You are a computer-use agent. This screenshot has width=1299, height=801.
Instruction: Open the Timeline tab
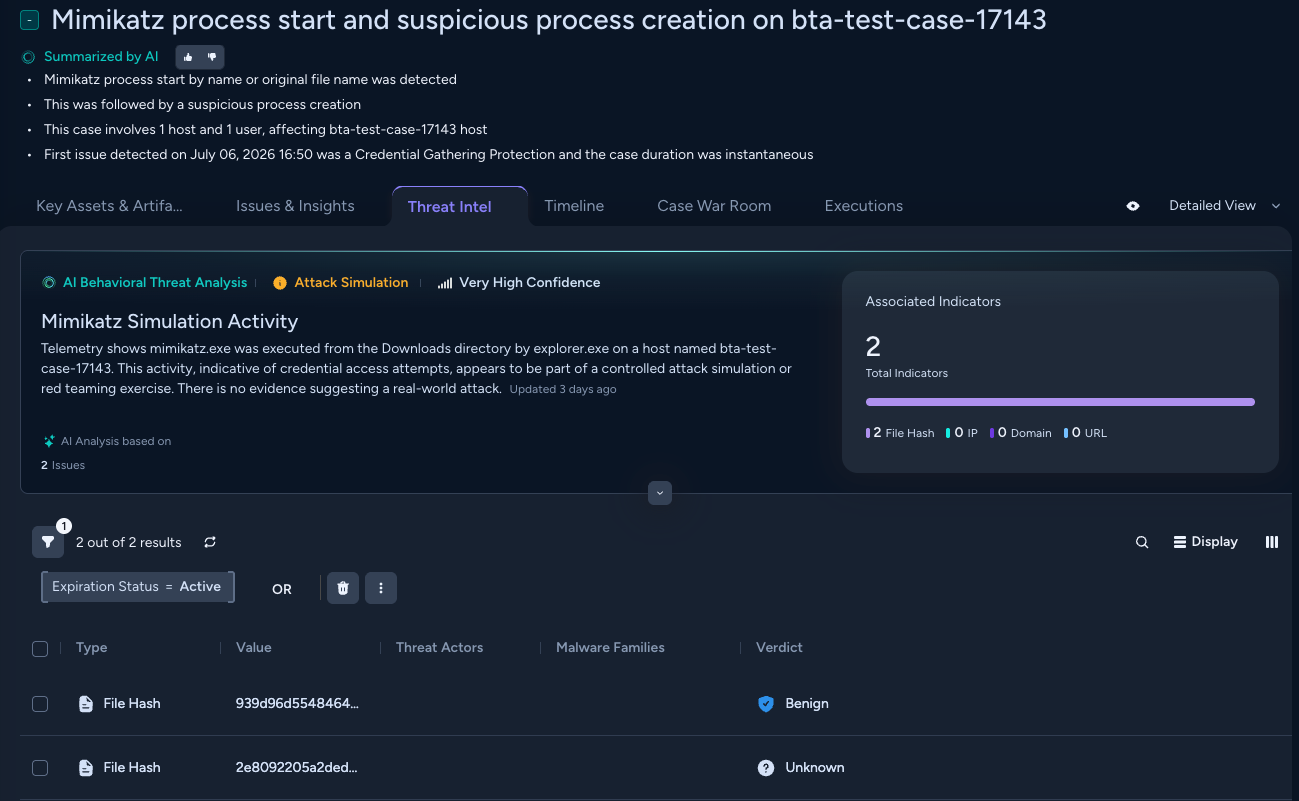[574, 206]
